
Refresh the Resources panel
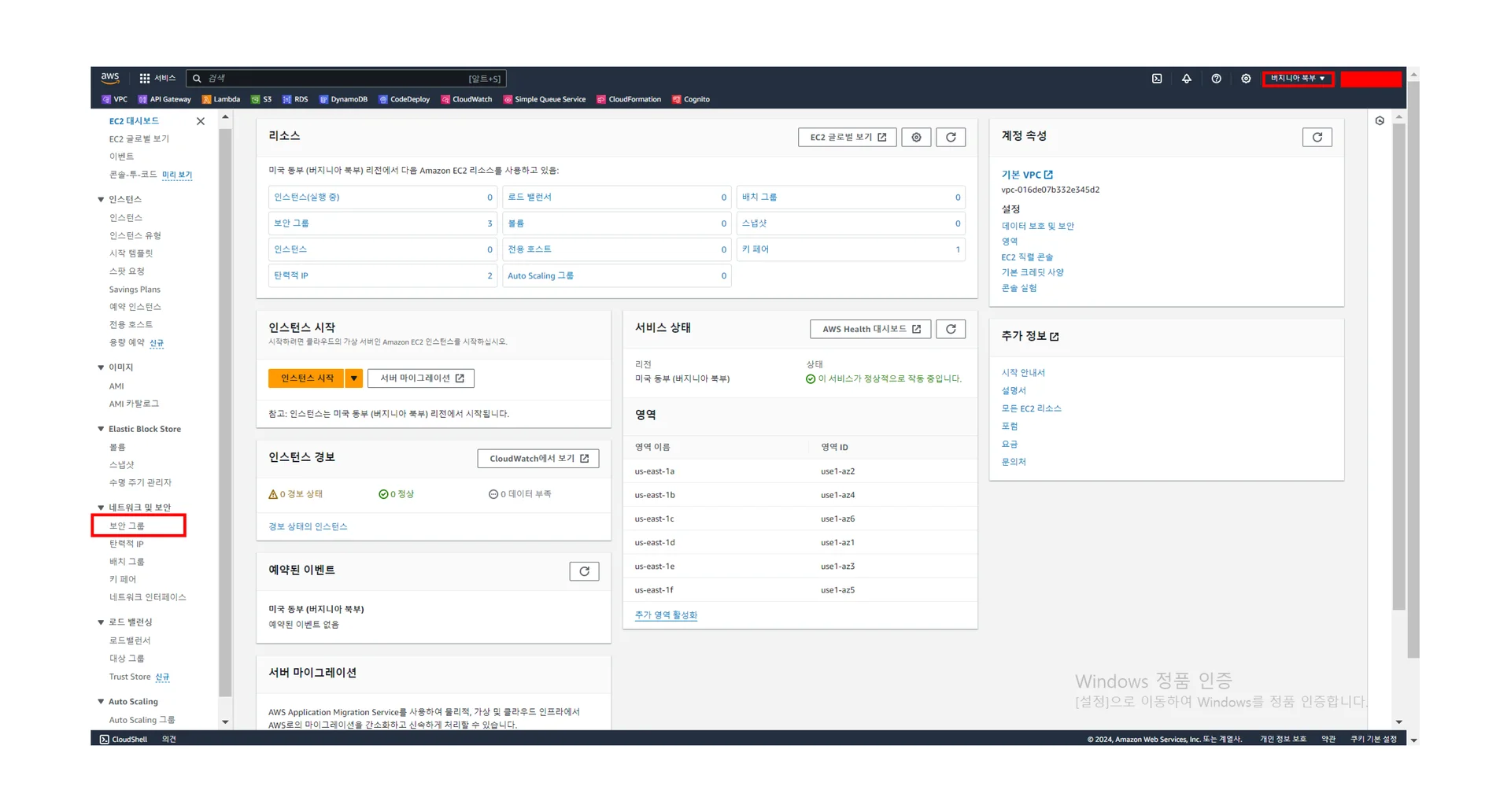click(x=951, y=138)
